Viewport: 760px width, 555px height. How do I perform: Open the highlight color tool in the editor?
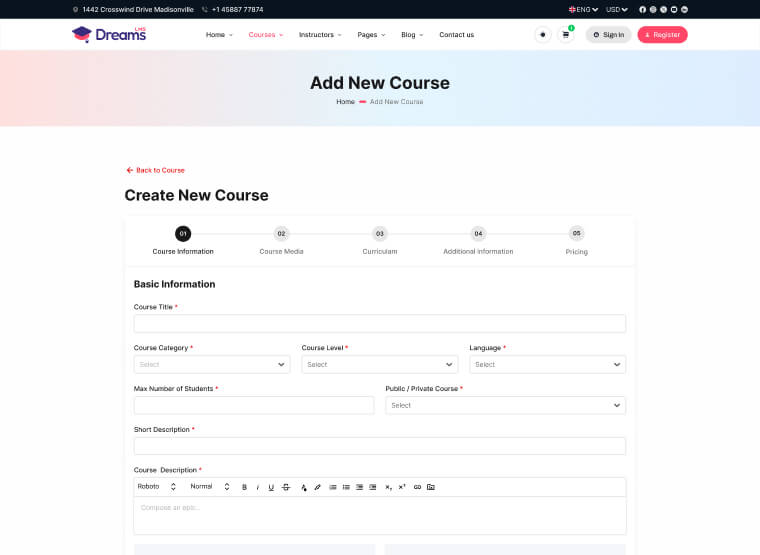point(317,487)
